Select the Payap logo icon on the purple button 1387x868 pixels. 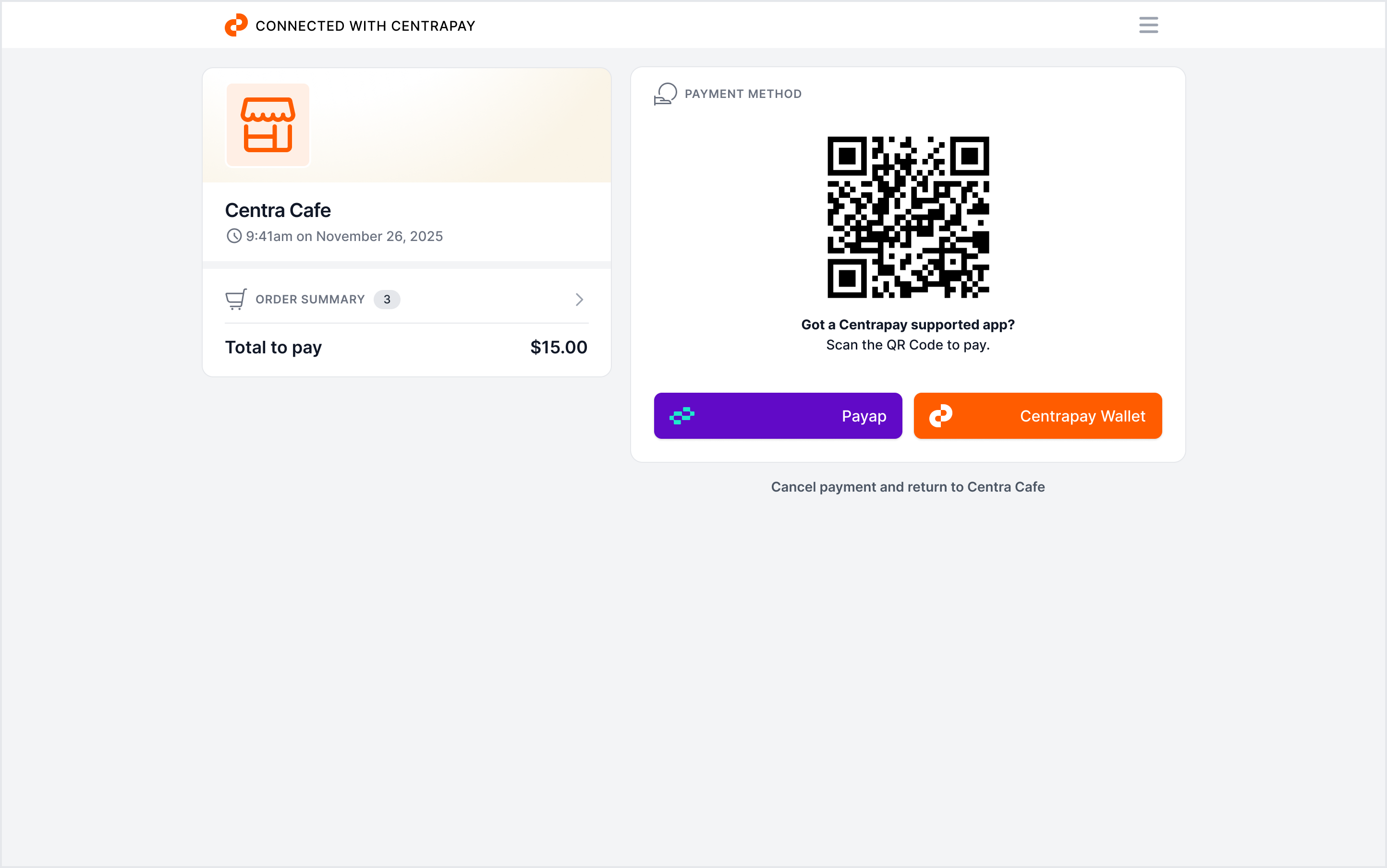click(683, 416)
